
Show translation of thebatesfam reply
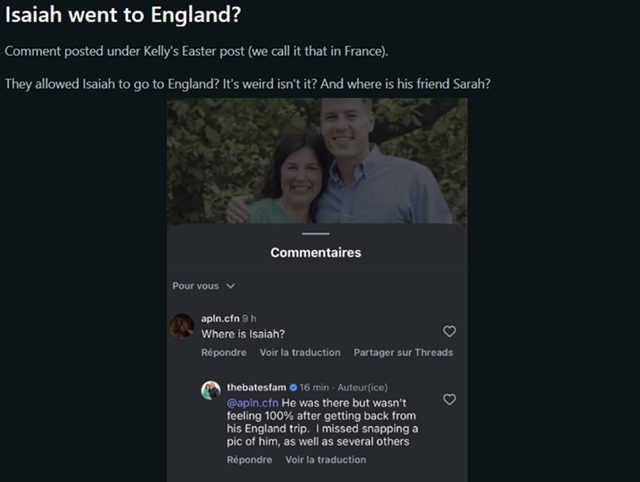point(326,460)
